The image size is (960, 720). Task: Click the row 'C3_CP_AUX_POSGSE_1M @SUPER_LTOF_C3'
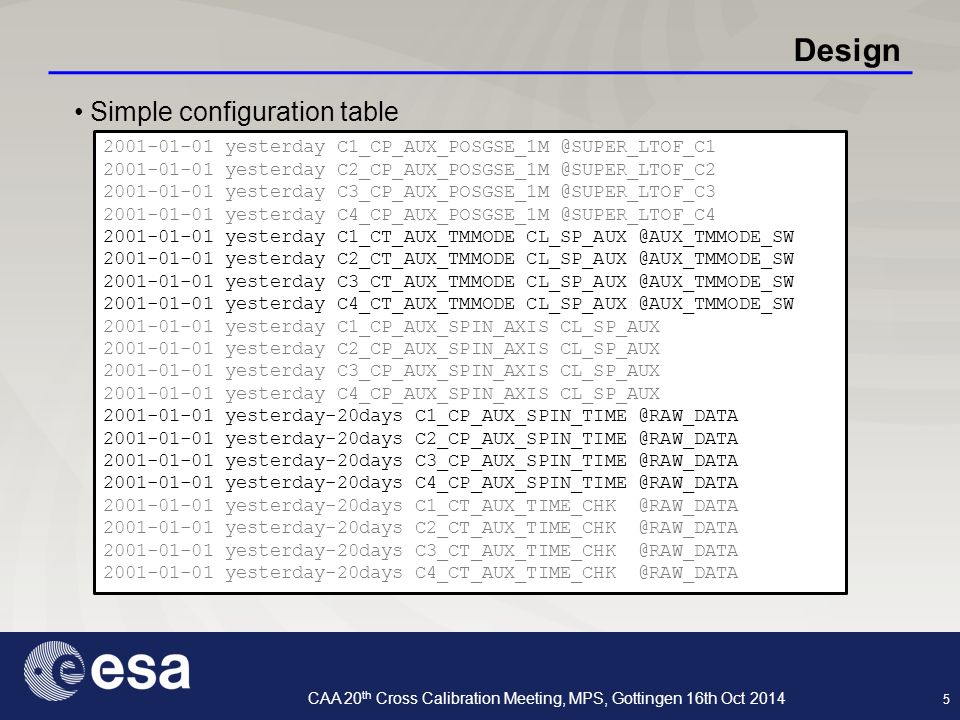(x=409, y=192)
